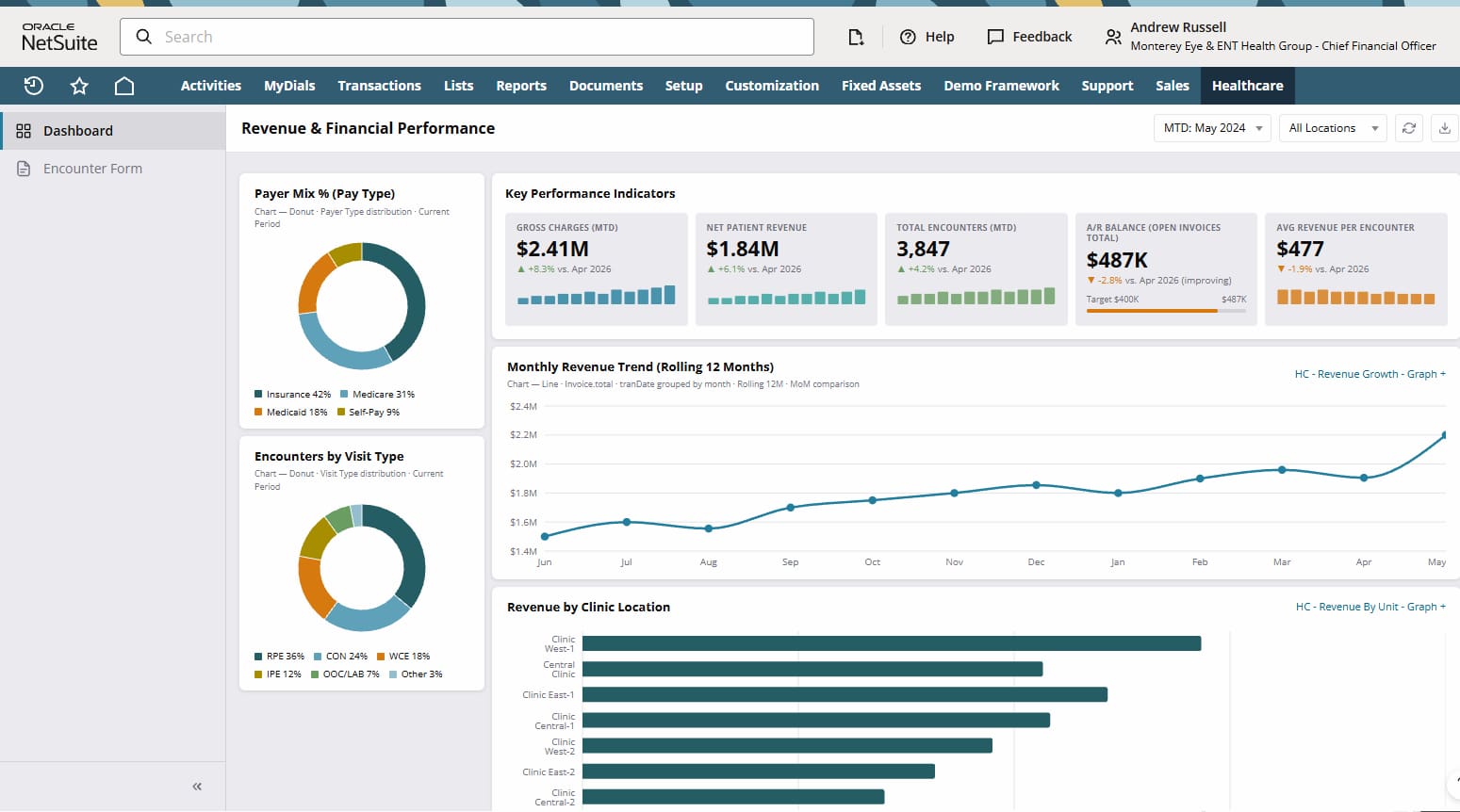Open the Shortcuts star icon
The image size is (1460, 812).
[79, 86]
